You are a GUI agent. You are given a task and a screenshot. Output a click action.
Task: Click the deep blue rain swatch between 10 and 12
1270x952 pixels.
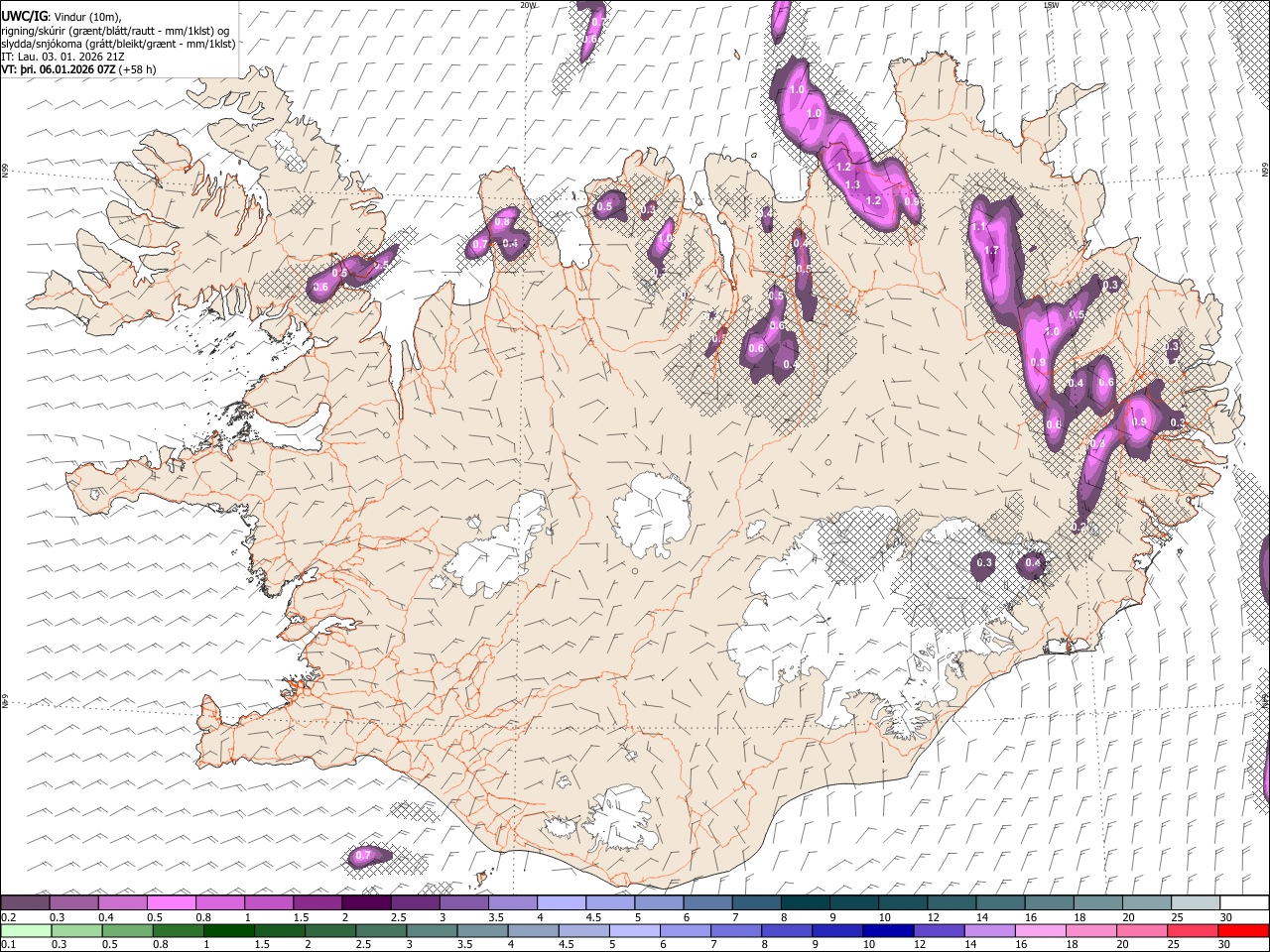coord(886,930)
